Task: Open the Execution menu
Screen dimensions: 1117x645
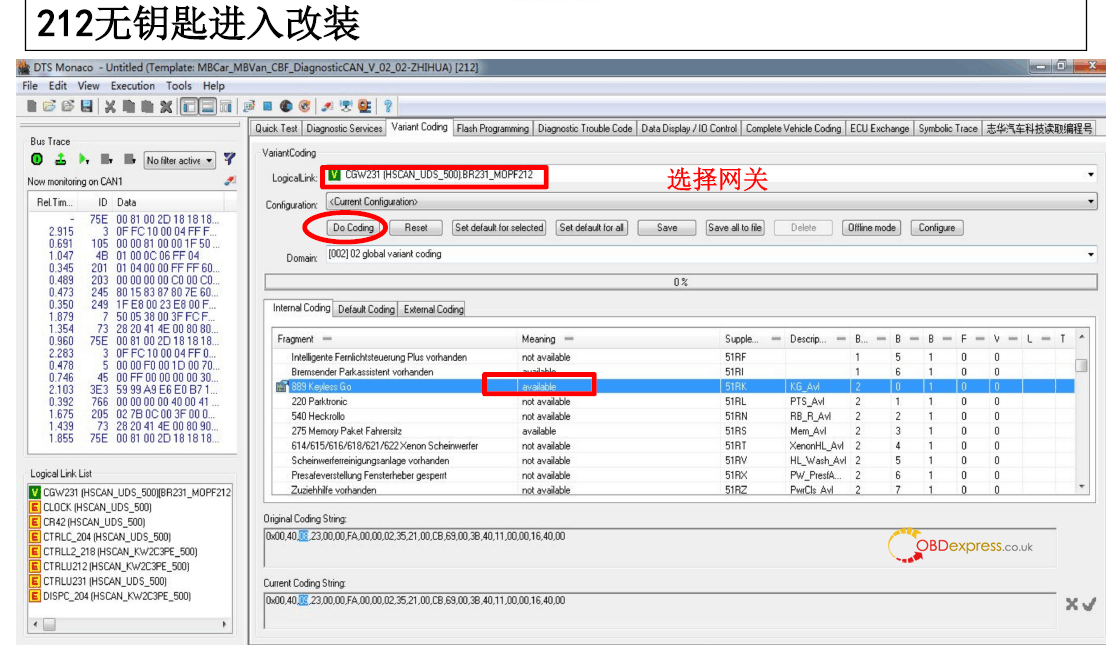Action: (133, 86)
